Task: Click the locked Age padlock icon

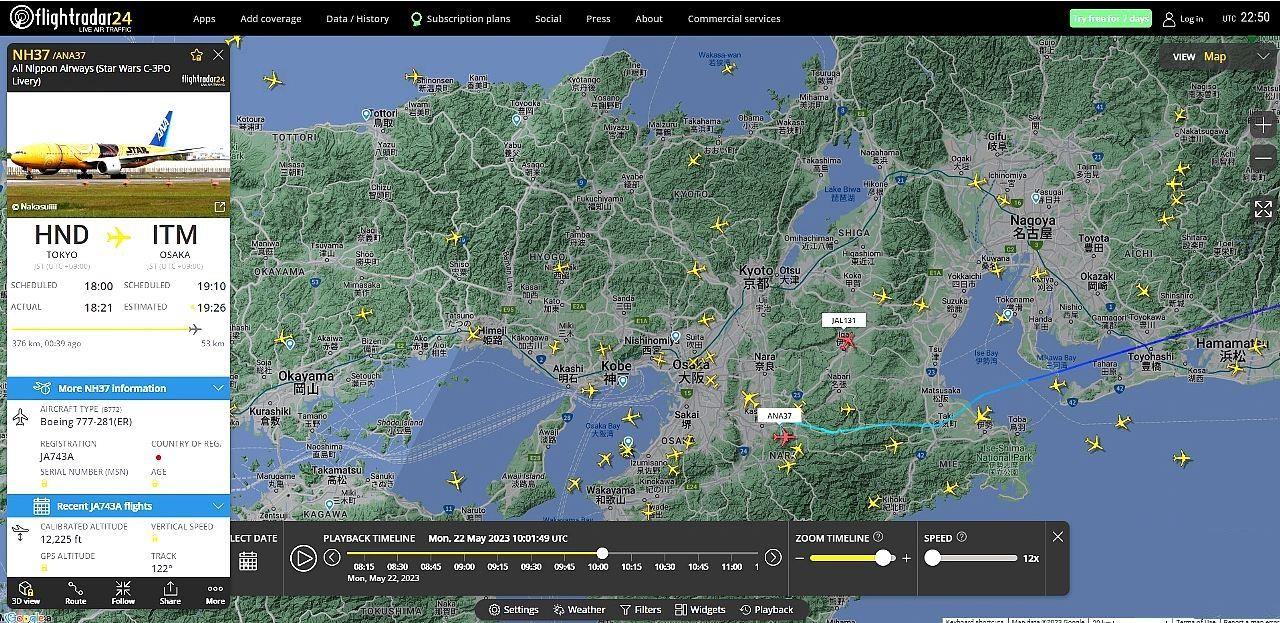Action: [155, 484]
